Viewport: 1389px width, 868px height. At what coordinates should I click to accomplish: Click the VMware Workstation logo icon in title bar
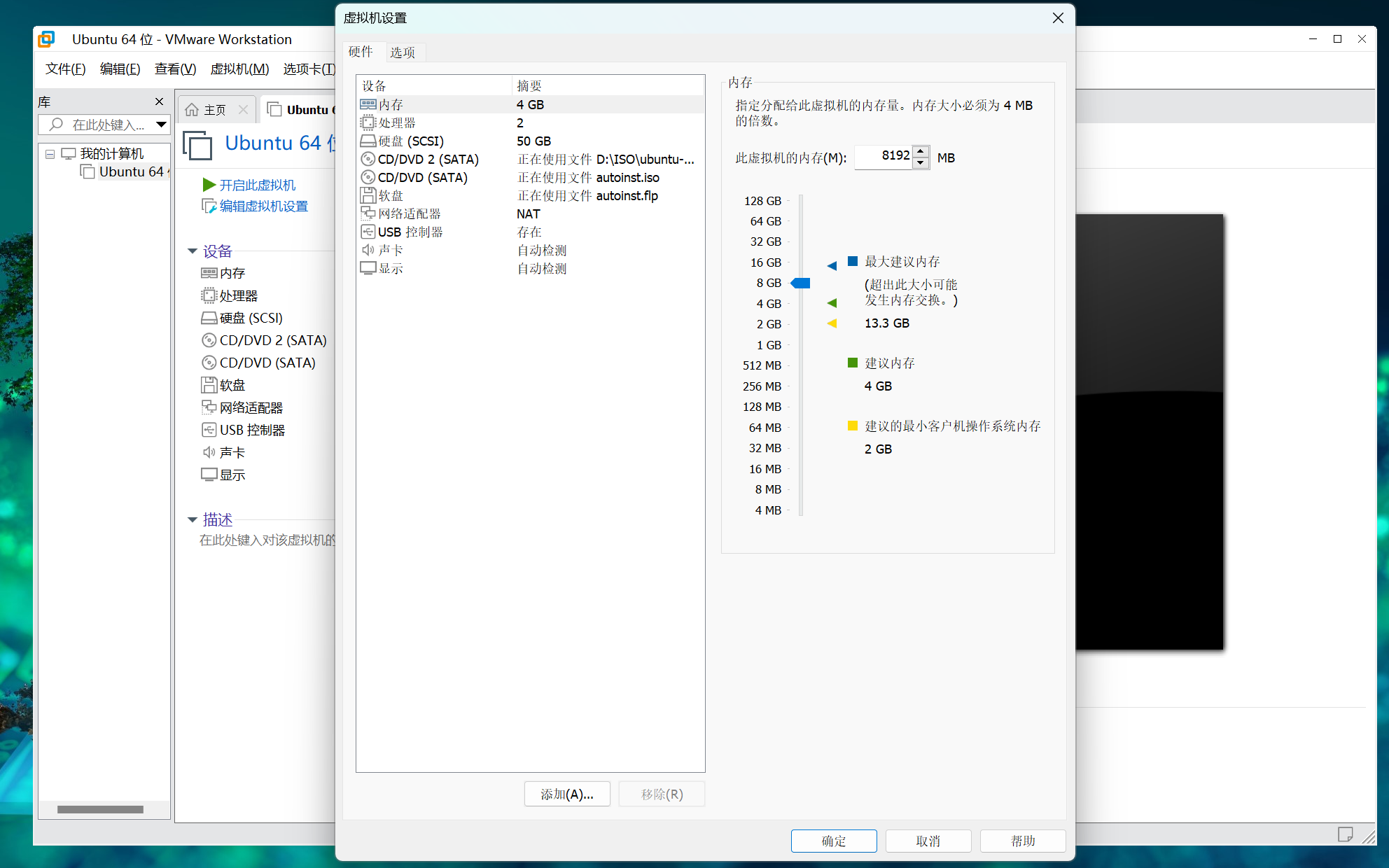(x=46, y=39)
